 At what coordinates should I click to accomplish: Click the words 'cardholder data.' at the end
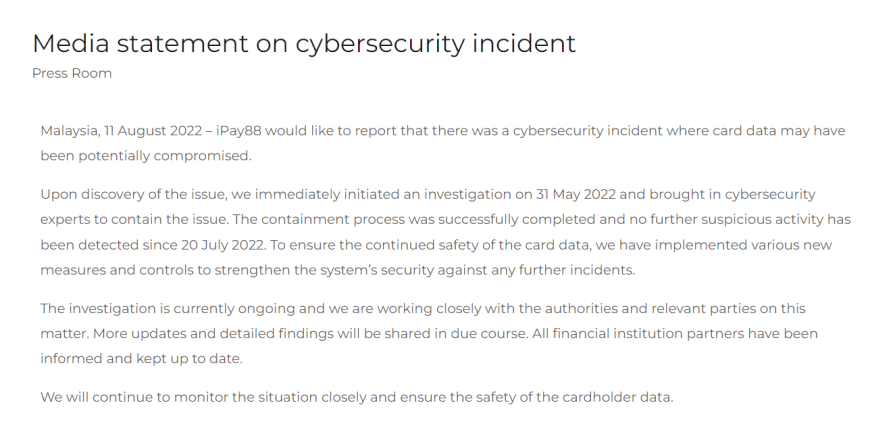click(618, 397)
